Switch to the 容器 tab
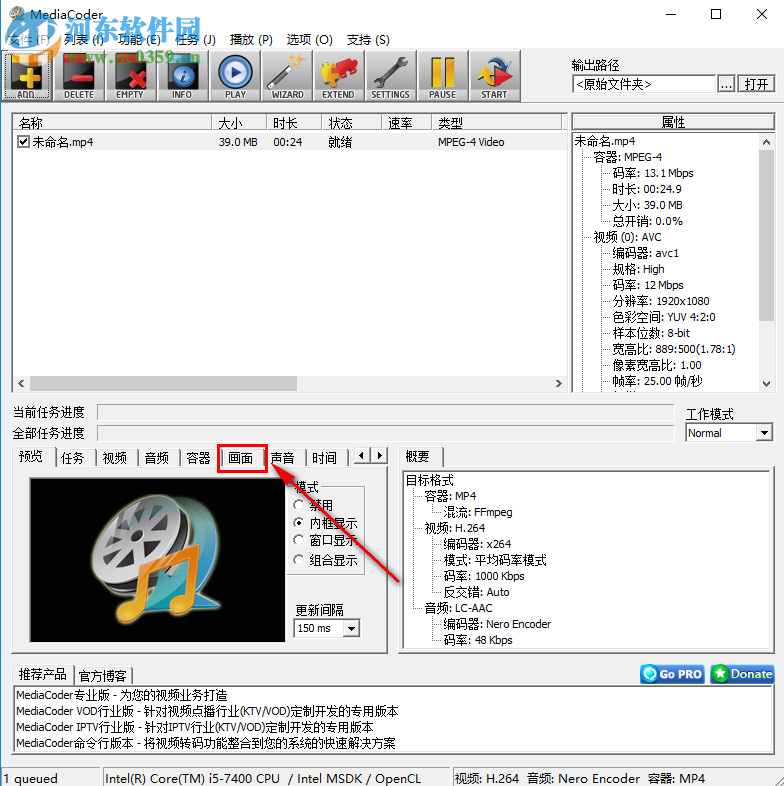Viewport: 784px width, 786px height. [199, 458]
